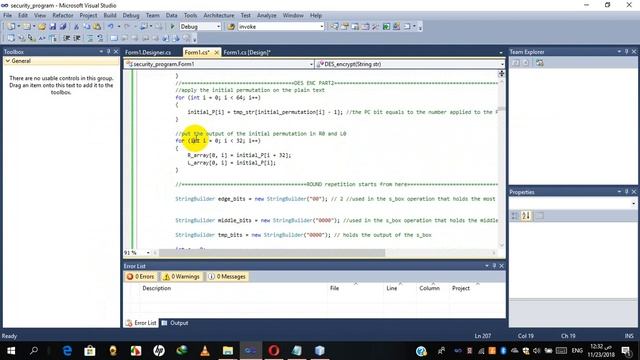The height and width of the screenshot is (360, 640).
Task: Start debugging with the green play icon
Action: [x=172, y=27]
